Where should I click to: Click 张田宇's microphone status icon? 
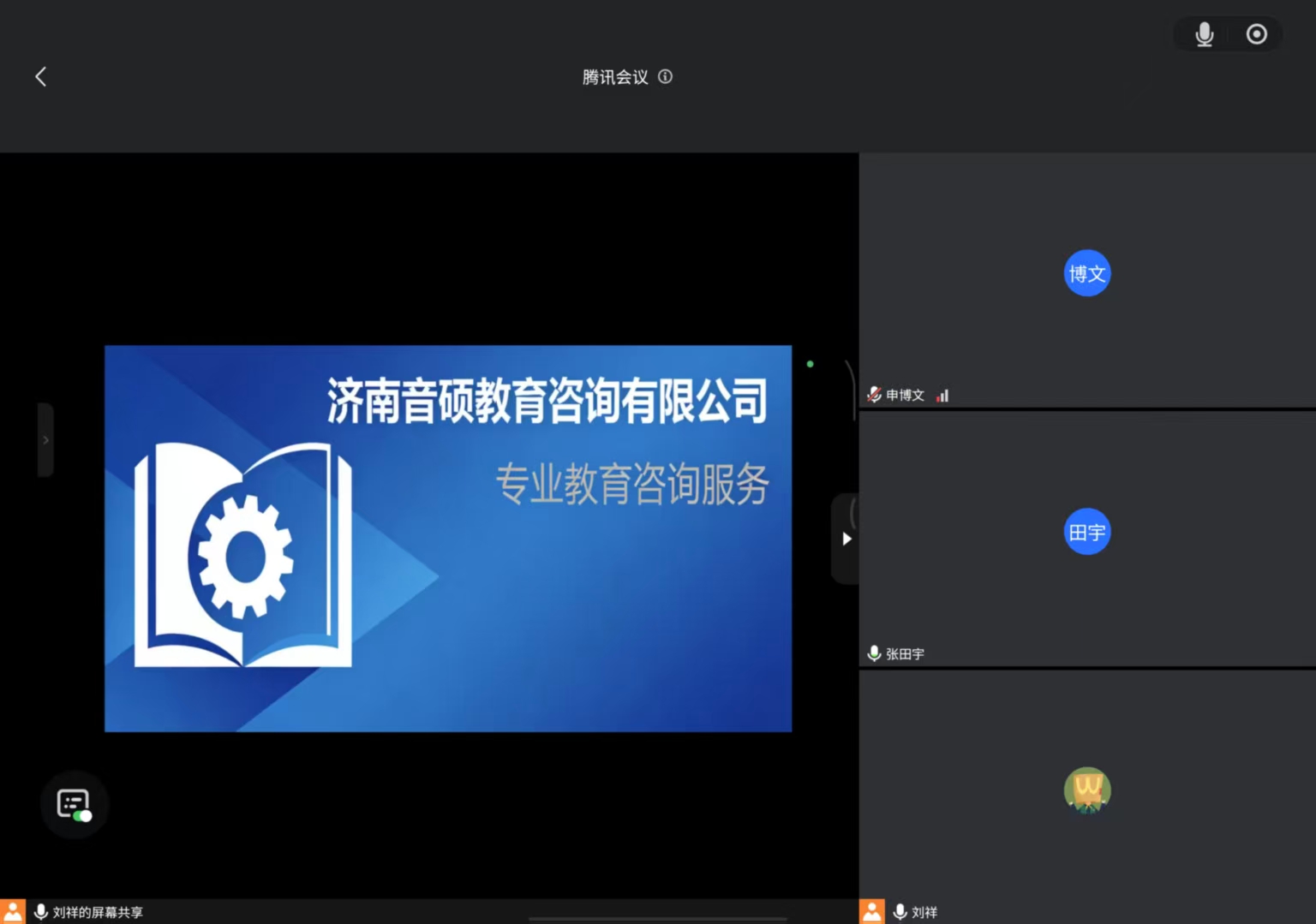[x=874, y=653]
